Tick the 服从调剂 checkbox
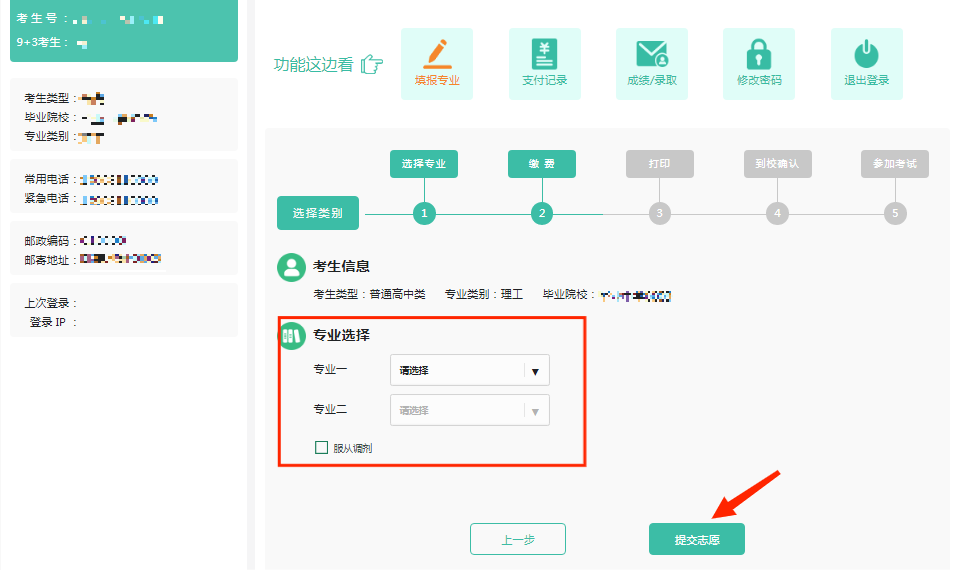Screen dimensions: 960x570 click(321, 448)
